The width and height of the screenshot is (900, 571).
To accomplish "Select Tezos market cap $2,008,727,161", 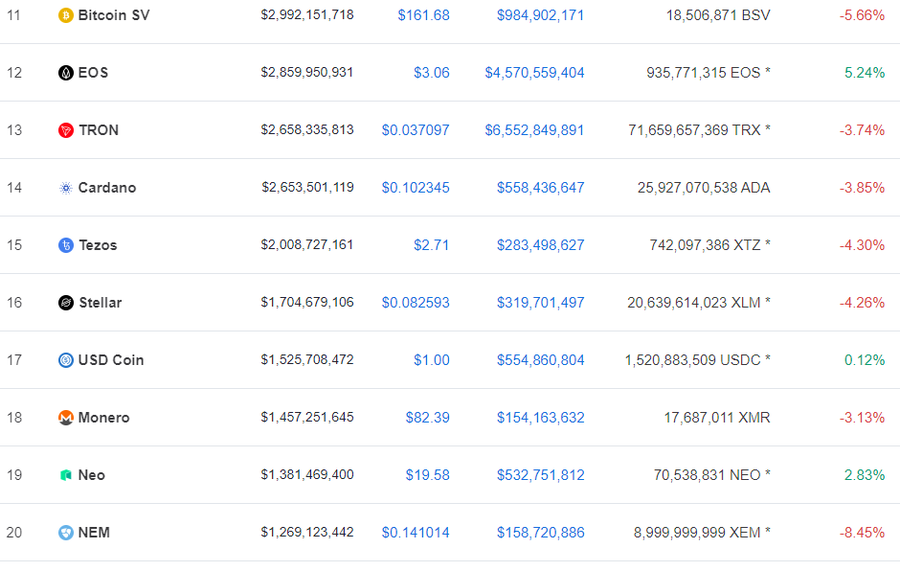I will tap(307, 244).
